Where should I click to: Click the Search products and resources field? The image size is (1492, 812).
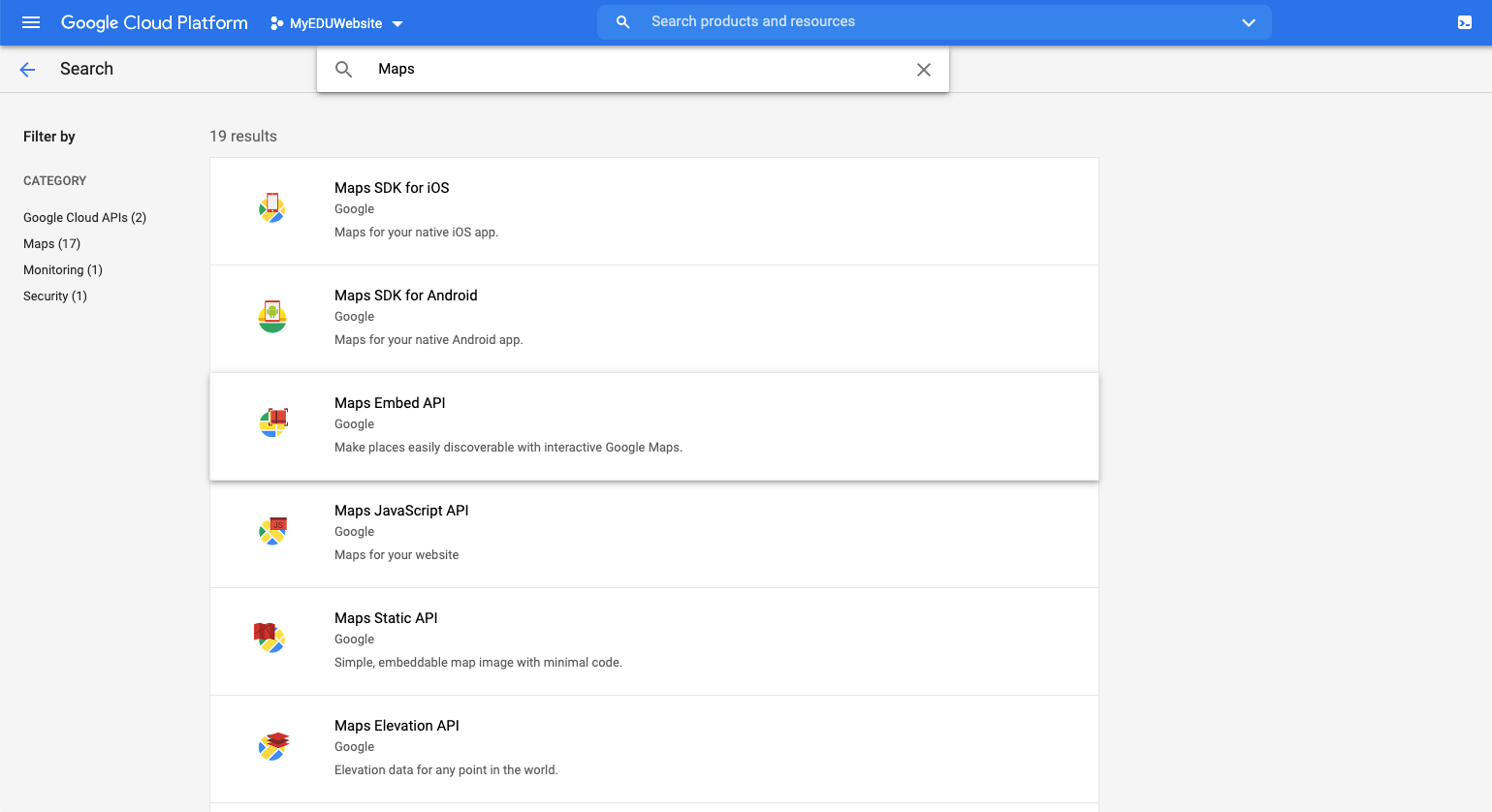[x=935, y=22]
